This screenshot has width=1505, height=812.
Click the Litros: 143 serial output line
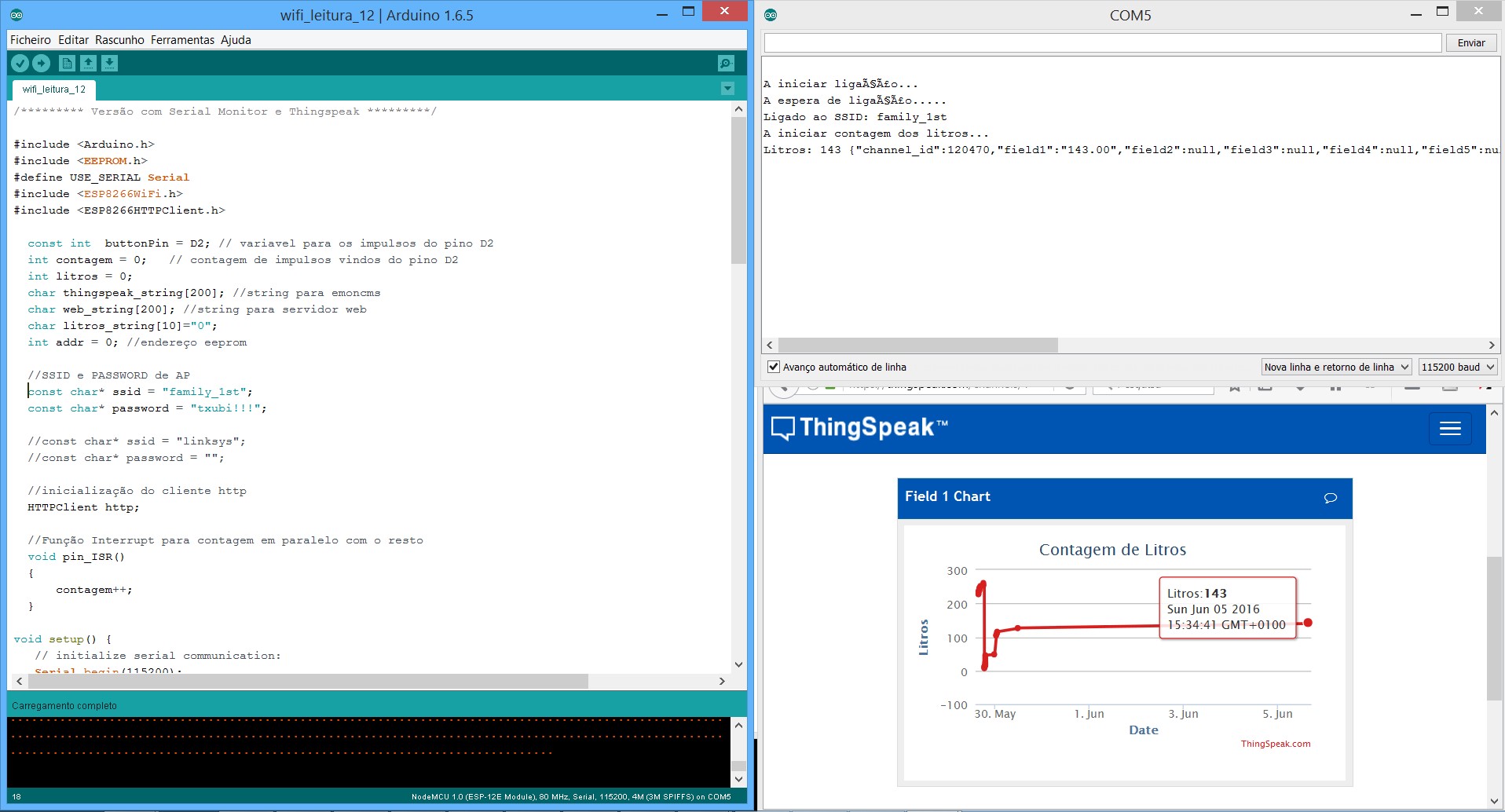coord(1131,150)
